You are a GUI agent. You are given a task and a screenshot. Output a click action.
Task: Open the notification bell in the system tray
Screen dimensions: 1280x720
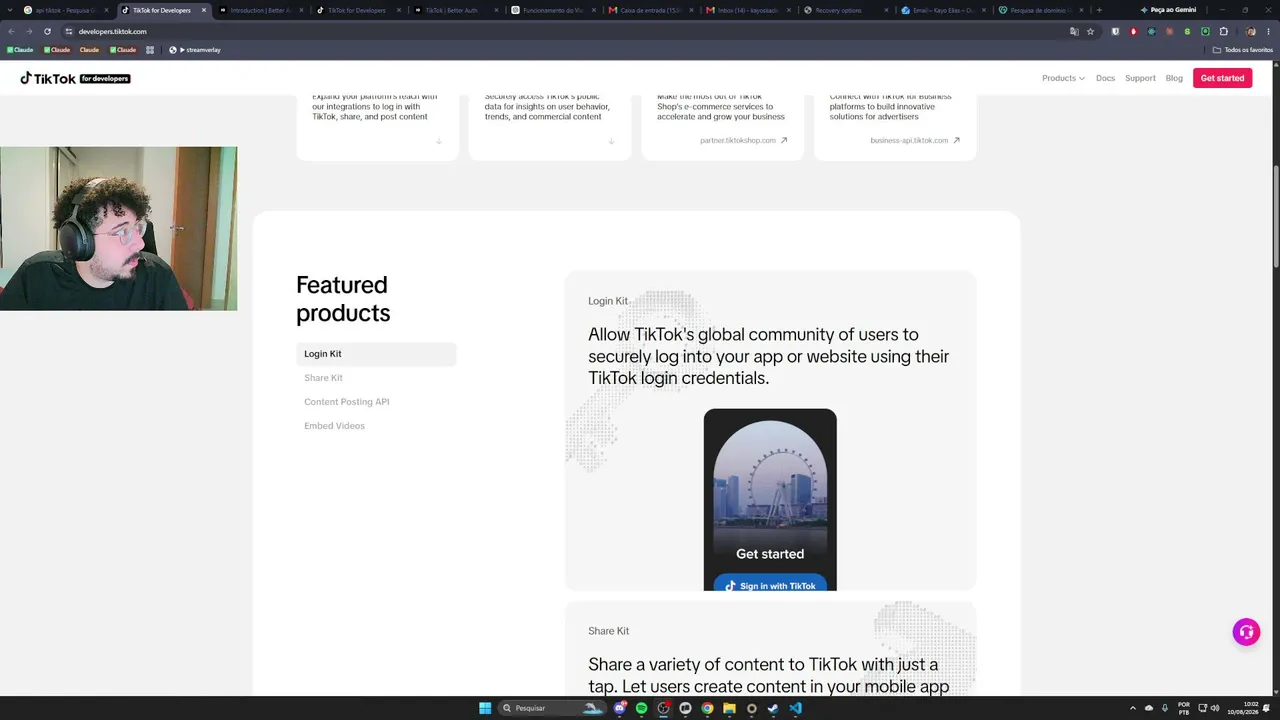coord(1266,708)
